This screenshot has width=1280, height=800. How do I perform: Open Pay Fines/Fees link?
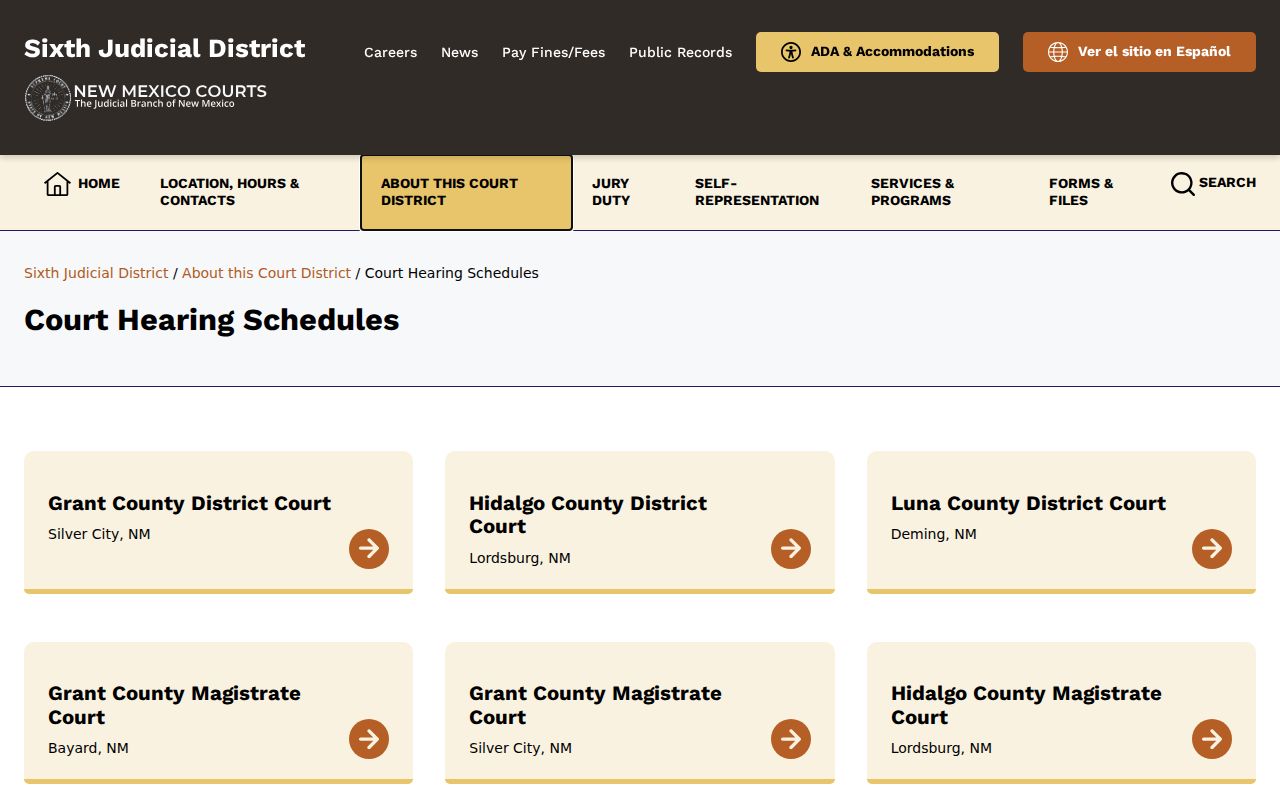pyautogui.click(x=553, y=52)
